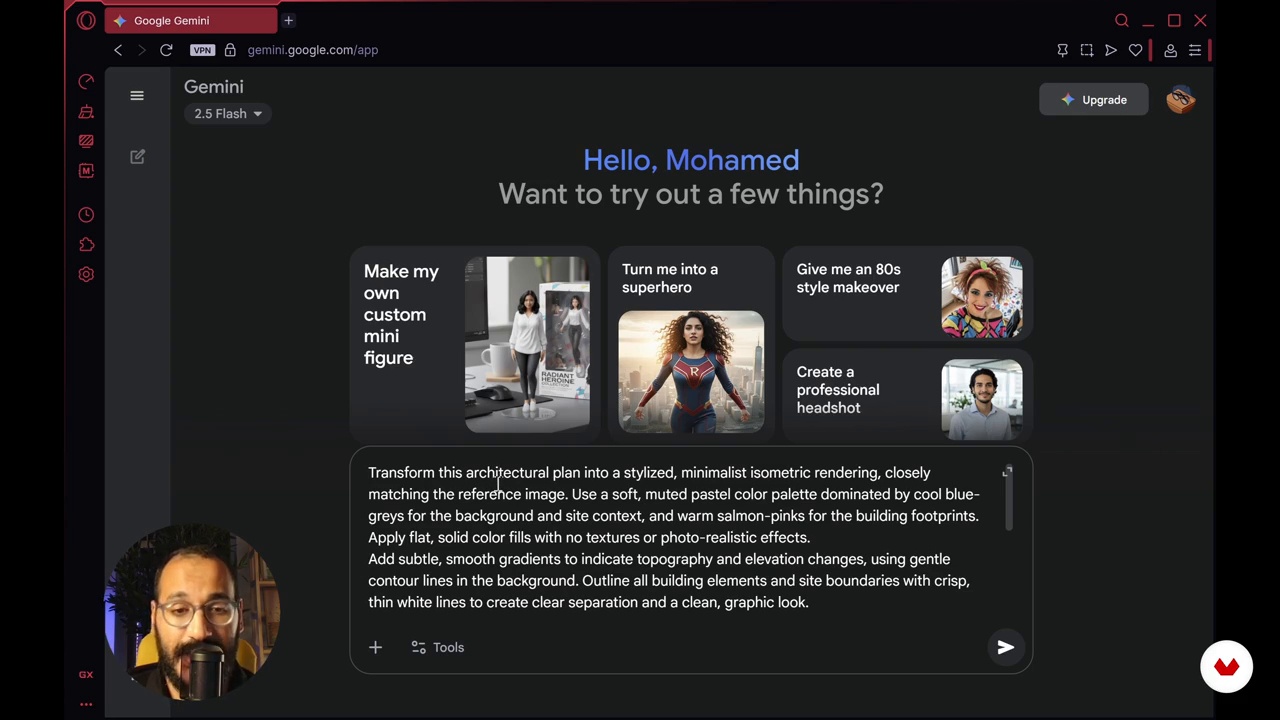Open the Google account avatar

(1181, 100)
